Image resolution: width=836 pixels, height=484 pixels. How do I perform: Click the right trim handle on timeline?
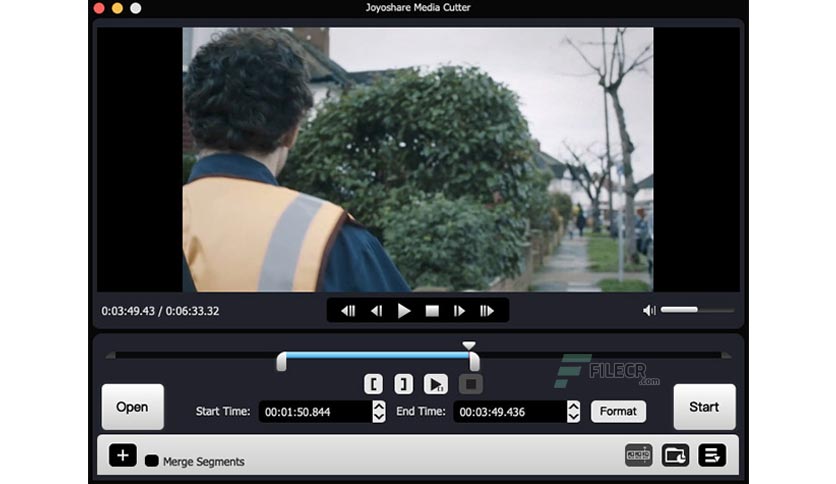474,361
